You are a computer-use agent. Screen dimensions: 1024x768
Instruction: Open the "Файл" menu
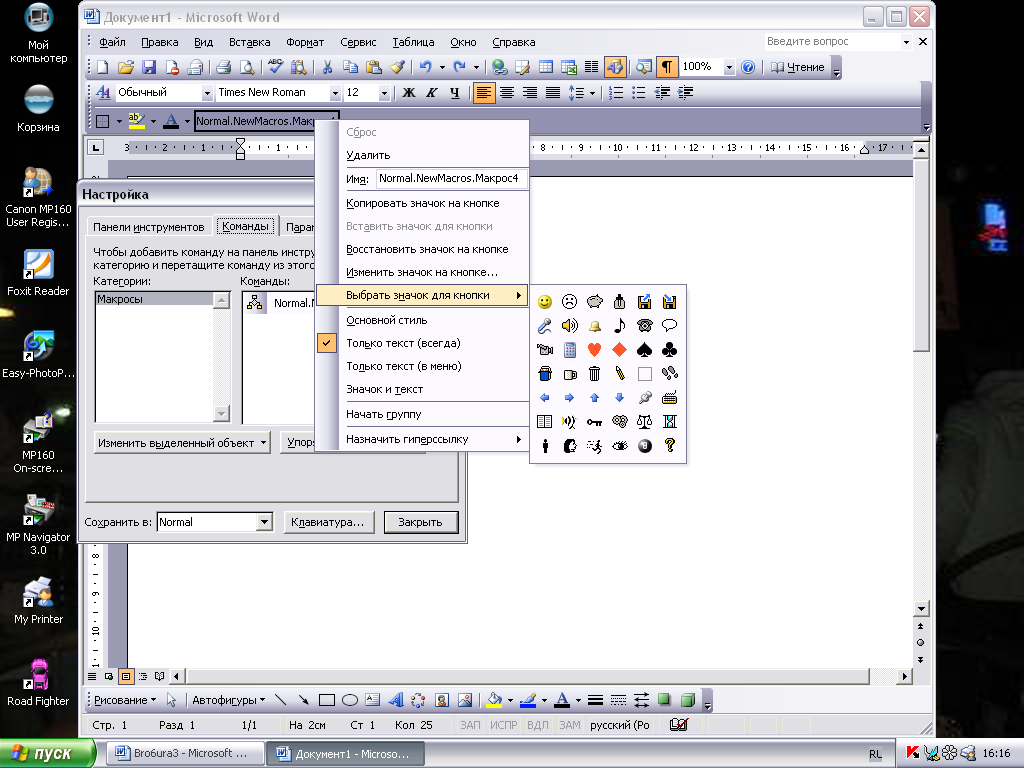[112, 42]
